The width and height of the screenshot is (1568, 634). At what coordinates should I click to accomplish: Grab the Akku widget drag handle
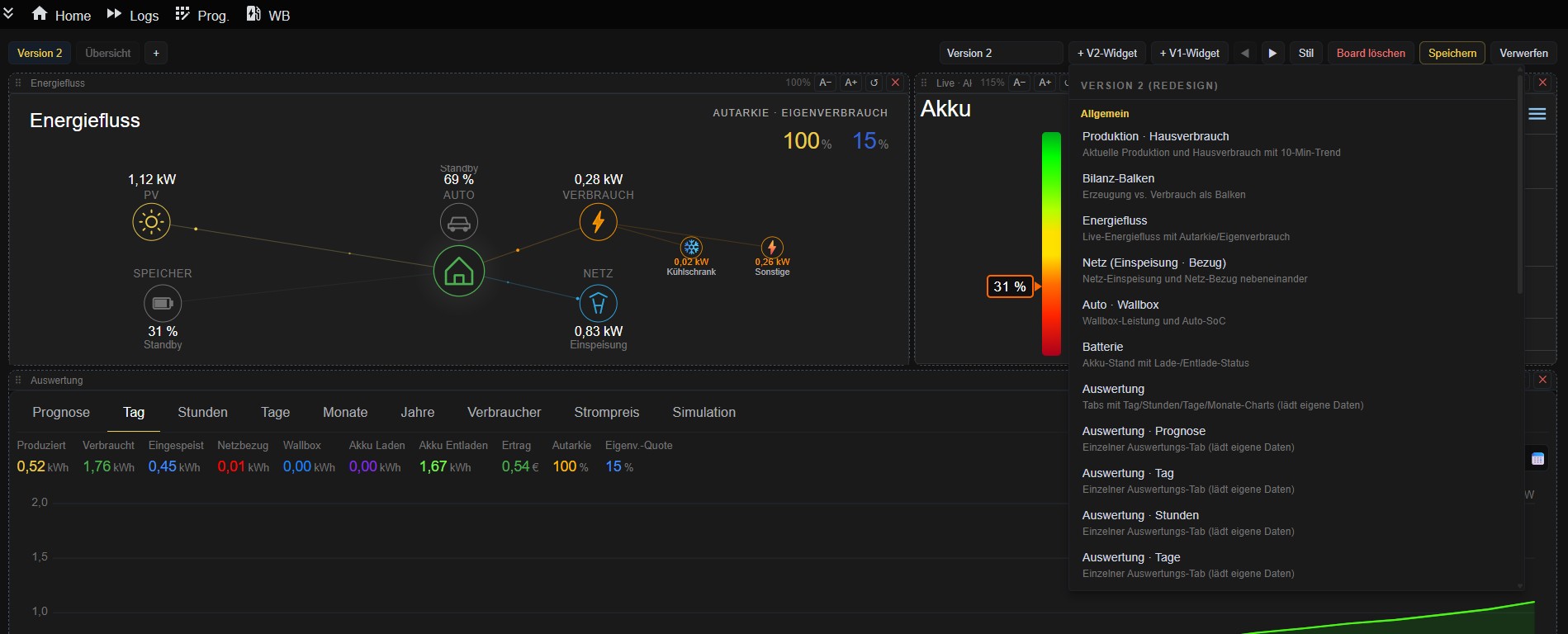click(x=925, y=83)
